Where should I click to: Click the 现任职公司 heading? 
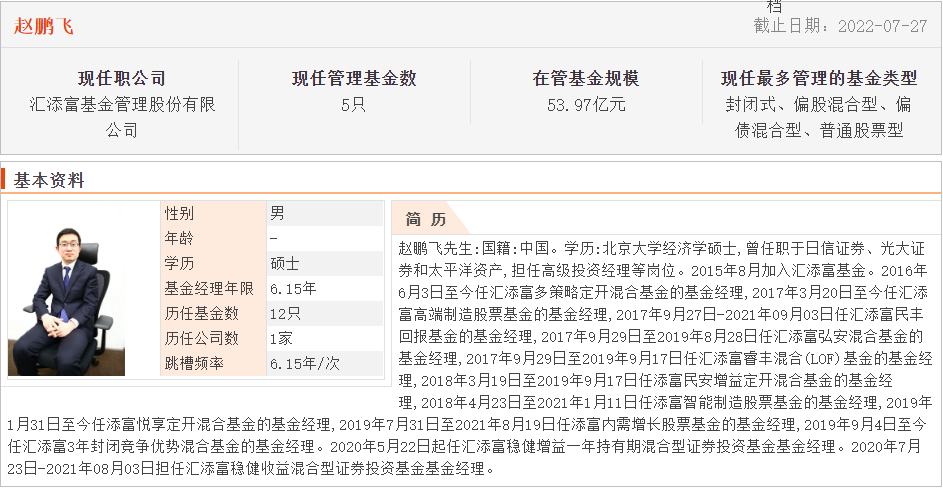click(x=121, y=78)
